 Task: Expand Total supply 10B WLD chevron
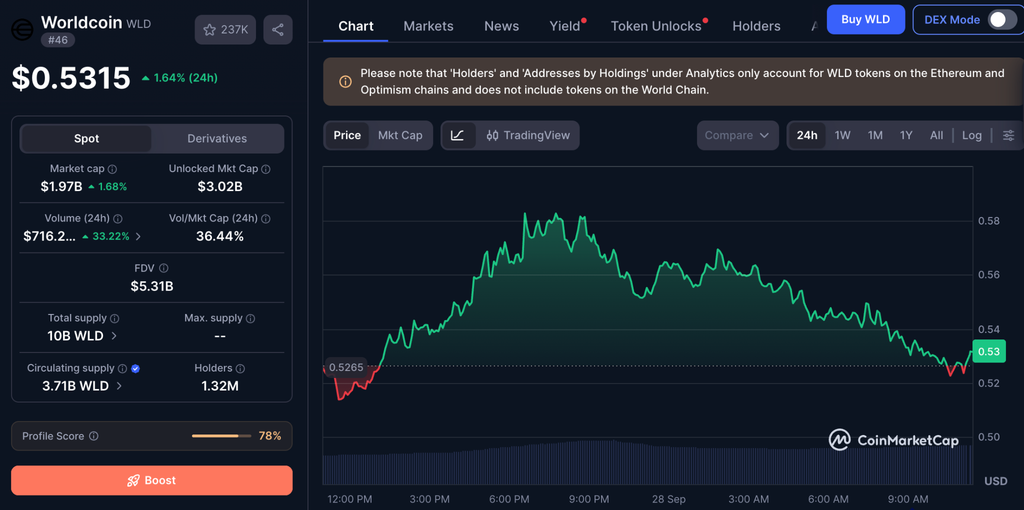[114, 336]
